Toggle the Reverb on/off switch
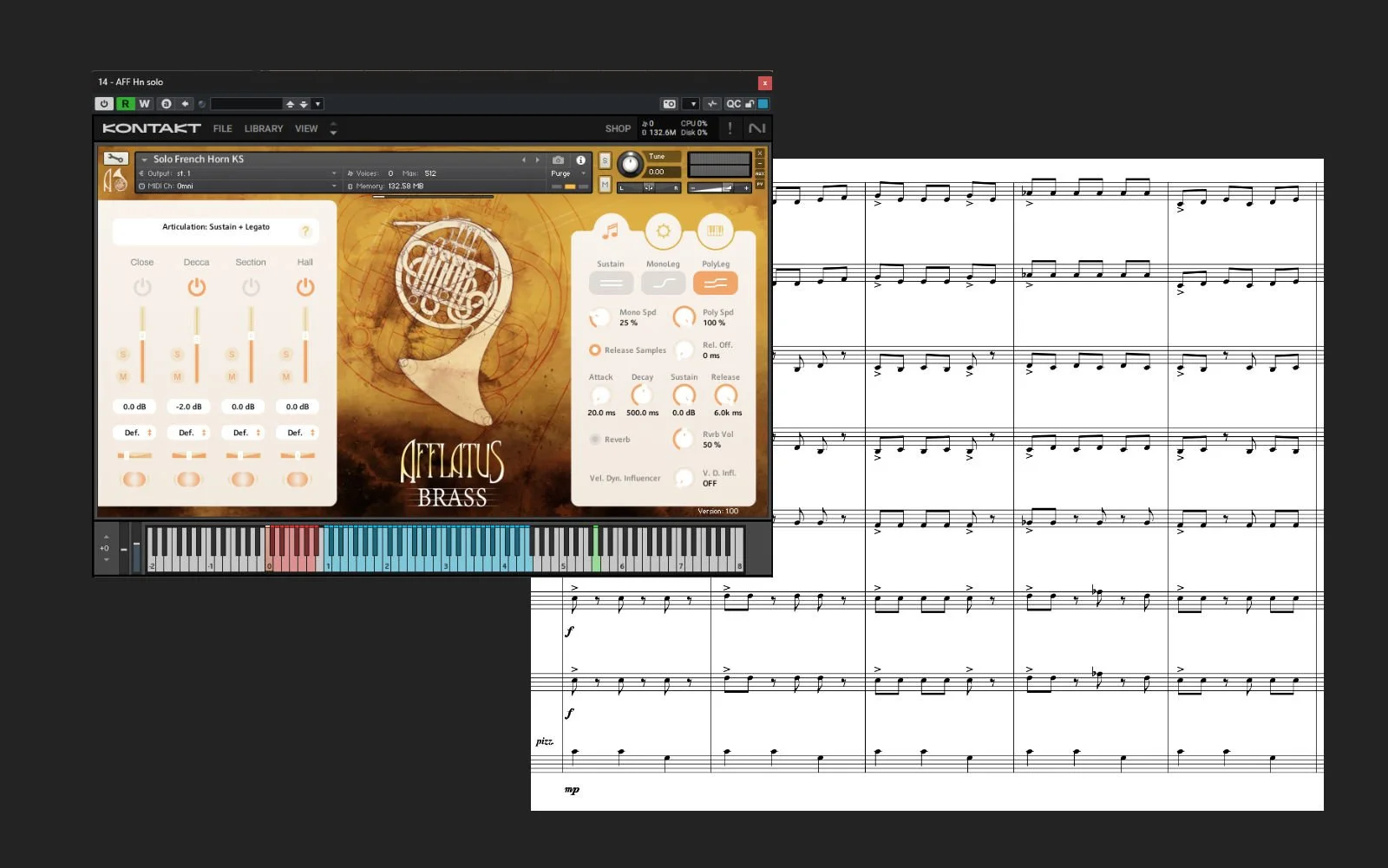The width and height of the screenshot is (1388, 868). [595, 440]
